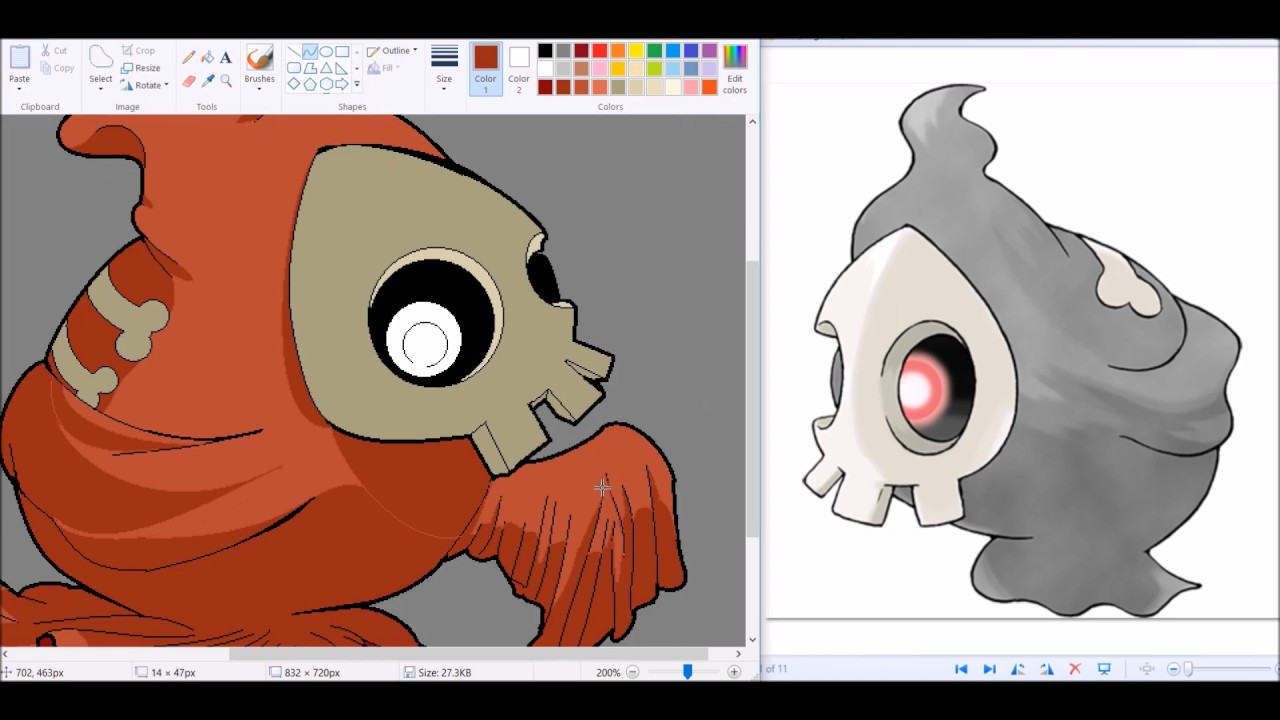
Task: Click the horizontal scrollbar right arrow
Action: tap(738, 654)
